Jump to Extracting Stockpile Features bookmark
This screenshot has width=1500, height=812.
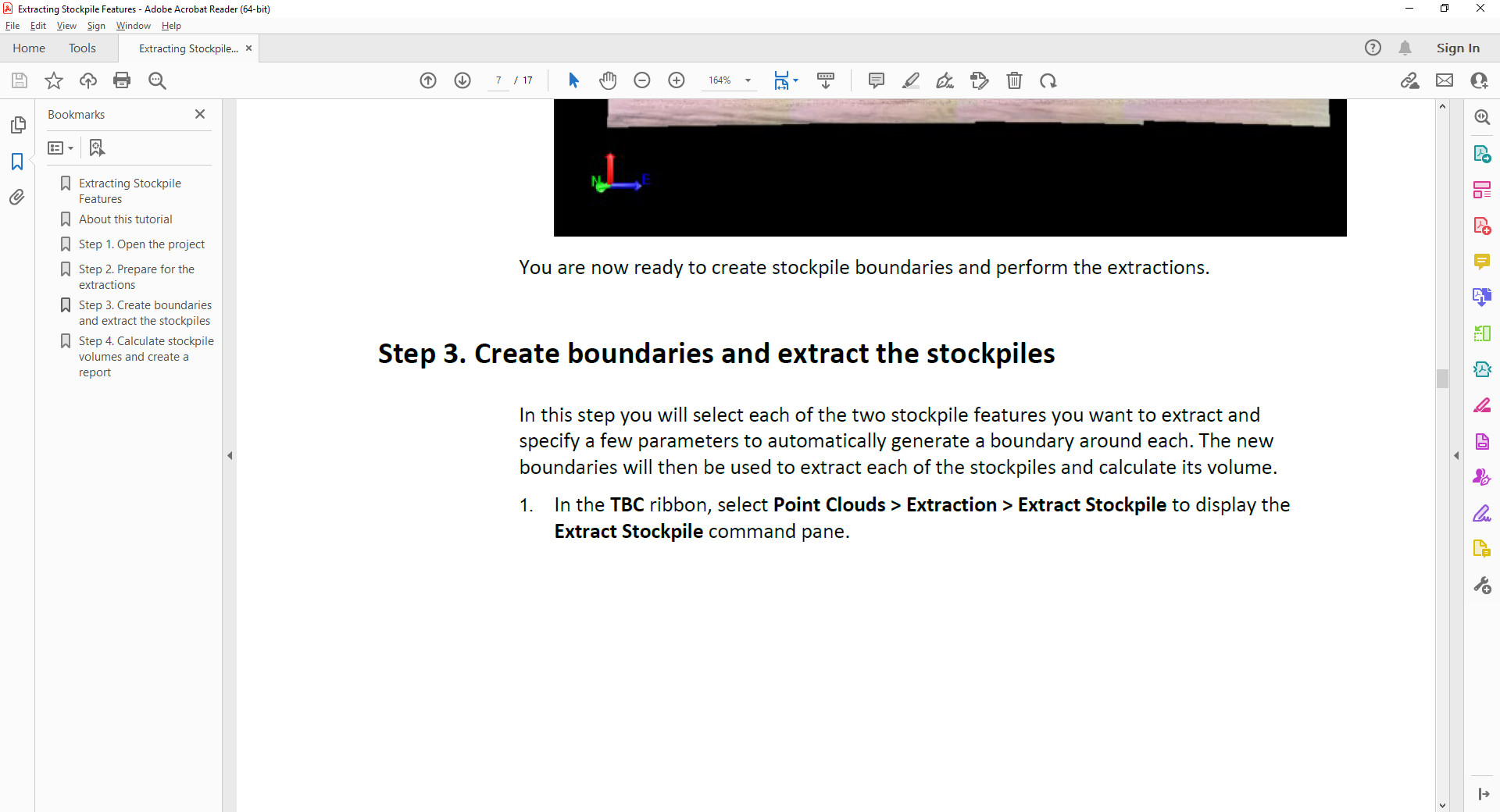[130, 191]
